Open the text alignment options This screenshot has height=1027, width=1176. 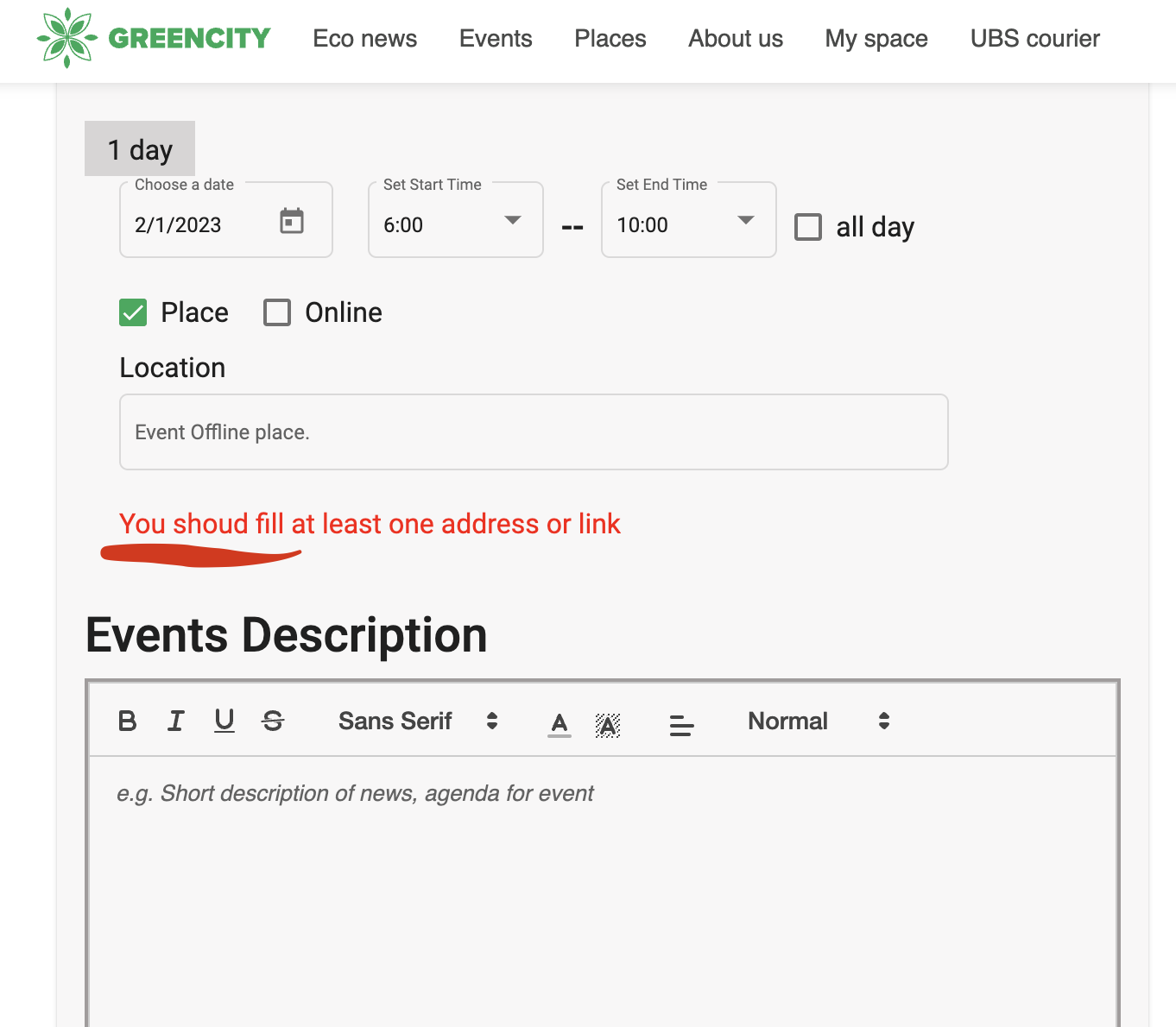point(681,723)
